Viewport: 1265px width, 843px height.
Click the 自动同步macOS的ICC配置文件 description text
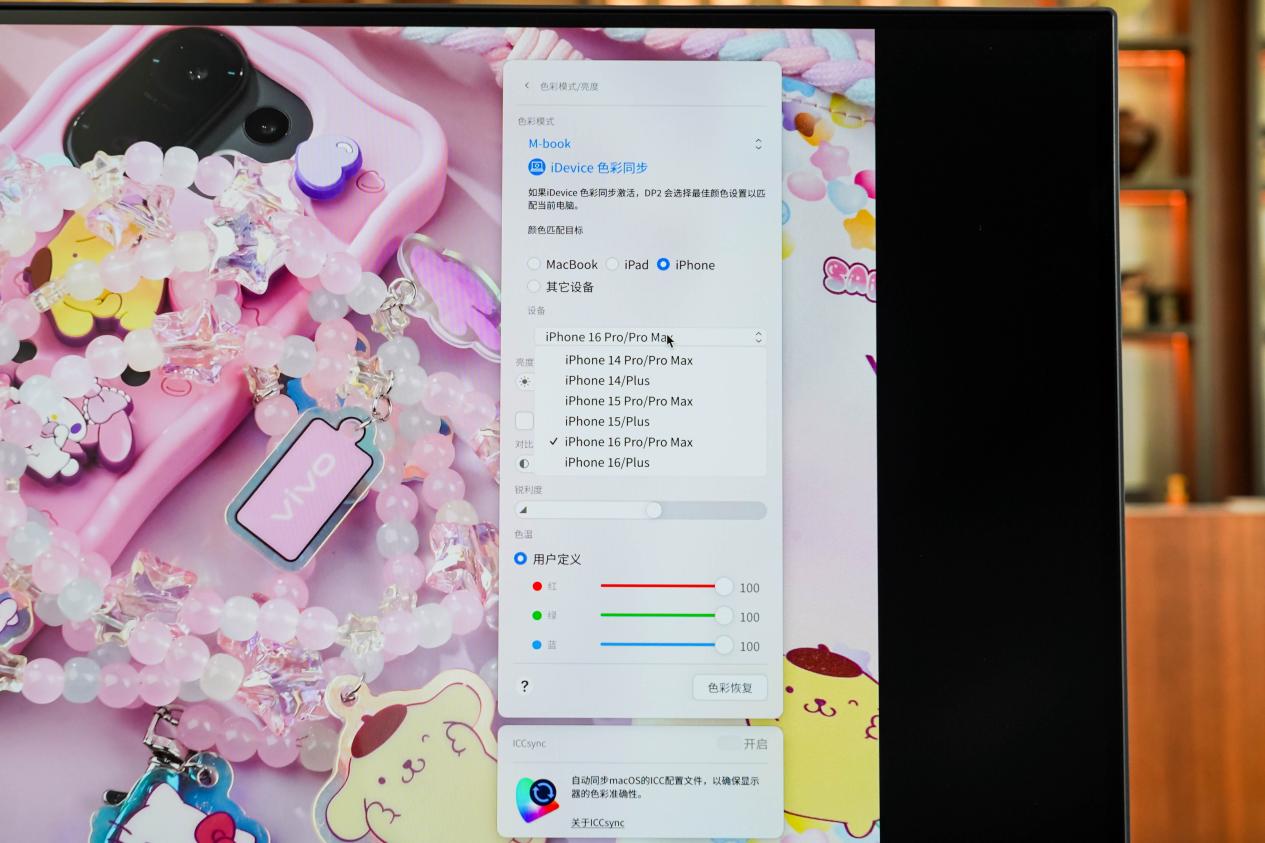point(665,787)
